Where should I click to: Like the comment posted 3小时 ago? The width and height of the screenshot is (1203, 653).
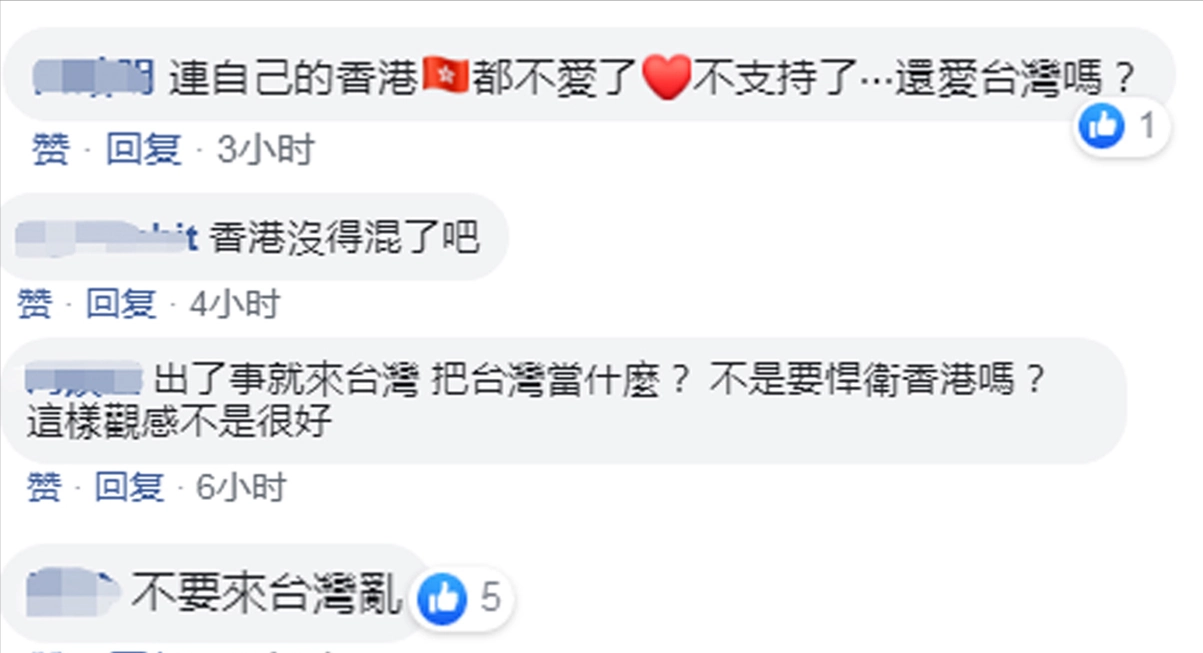49,150
